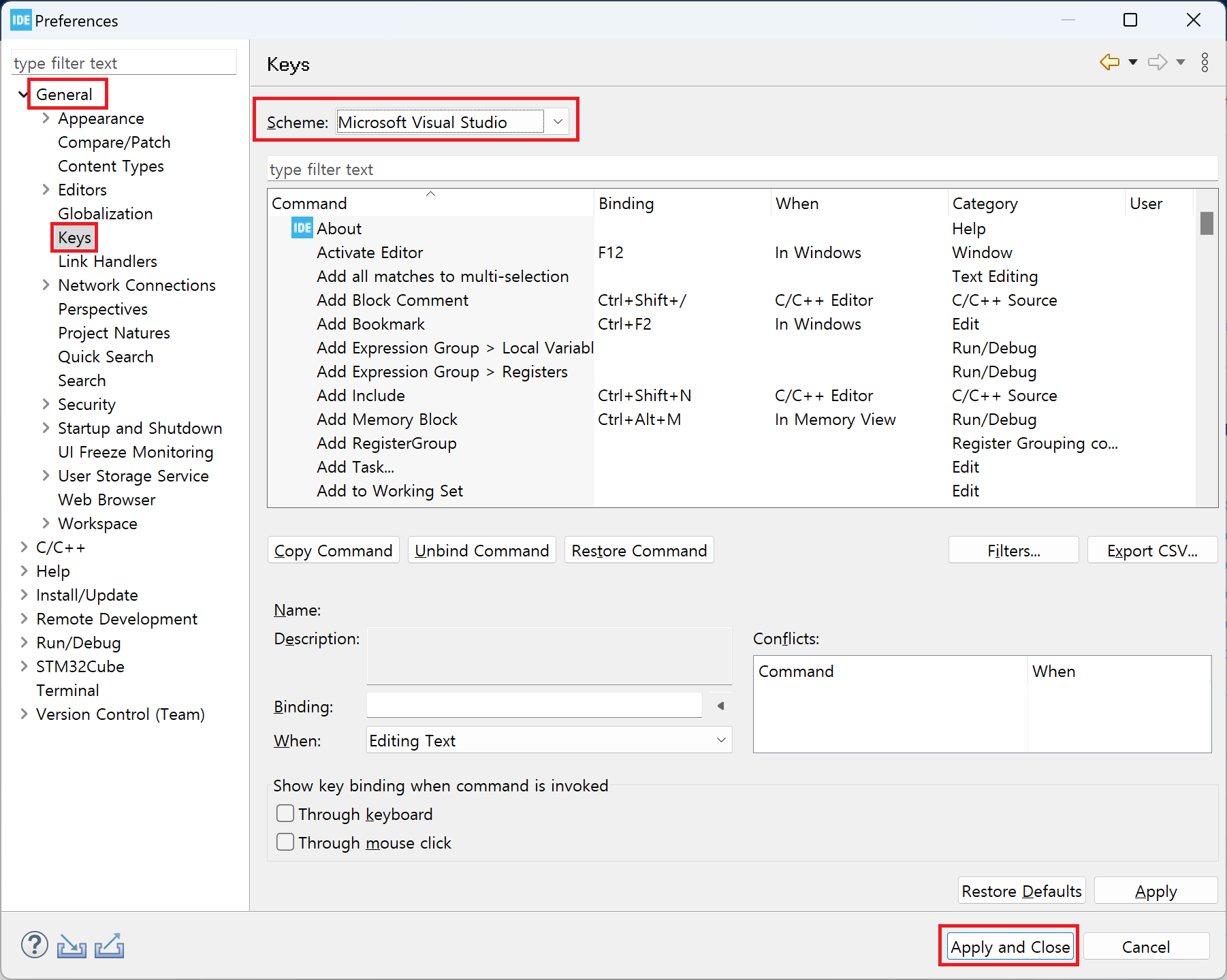Viewport: 1227px width, 980px height.
Task: Select Keys in preferences tree
Action: (74, 238)
